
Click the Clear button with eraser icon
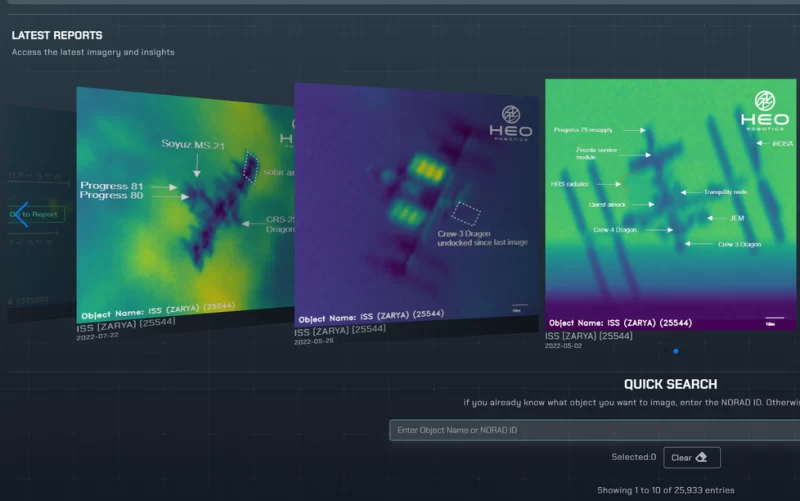[x=692, y=458]
